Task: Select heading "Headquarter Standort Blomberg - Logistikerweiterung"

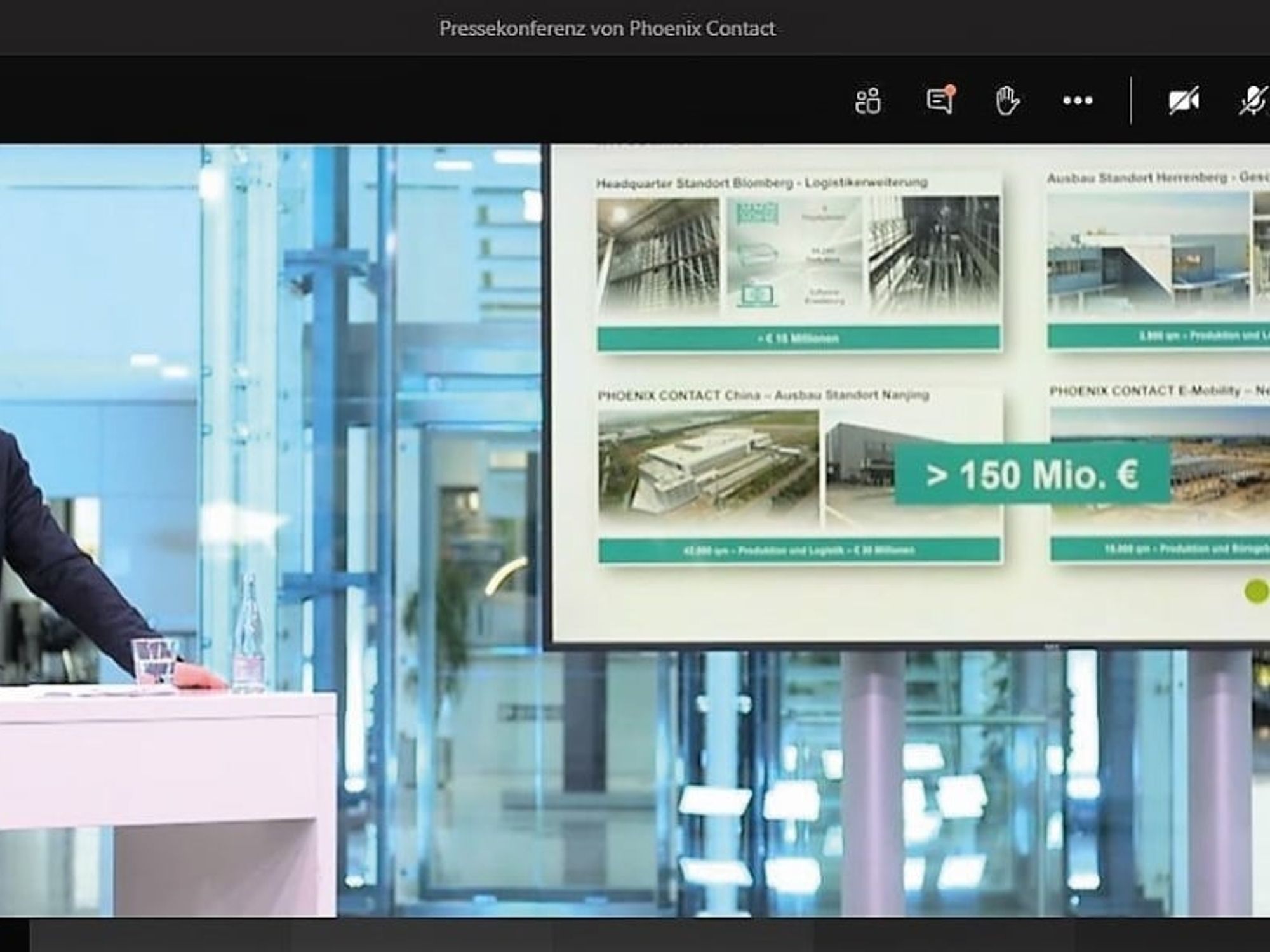Action: pyautogui.click(x=761, y=183)
